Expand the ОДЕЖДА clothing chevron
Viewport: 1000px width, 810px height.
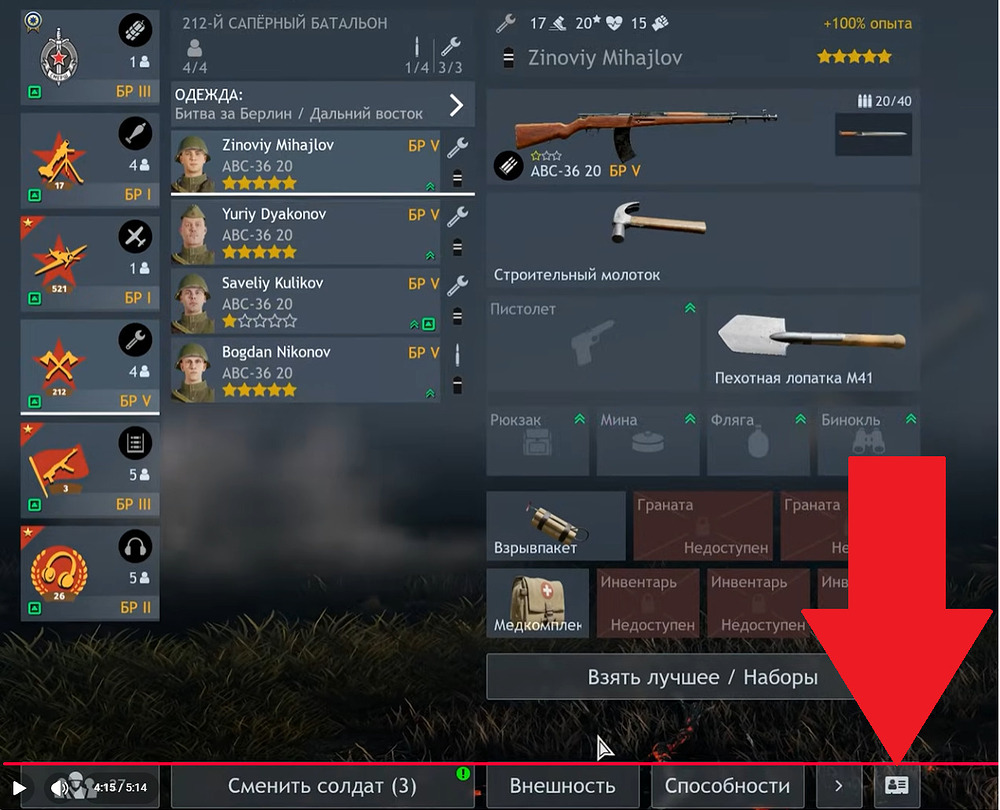tap(456, 105)
